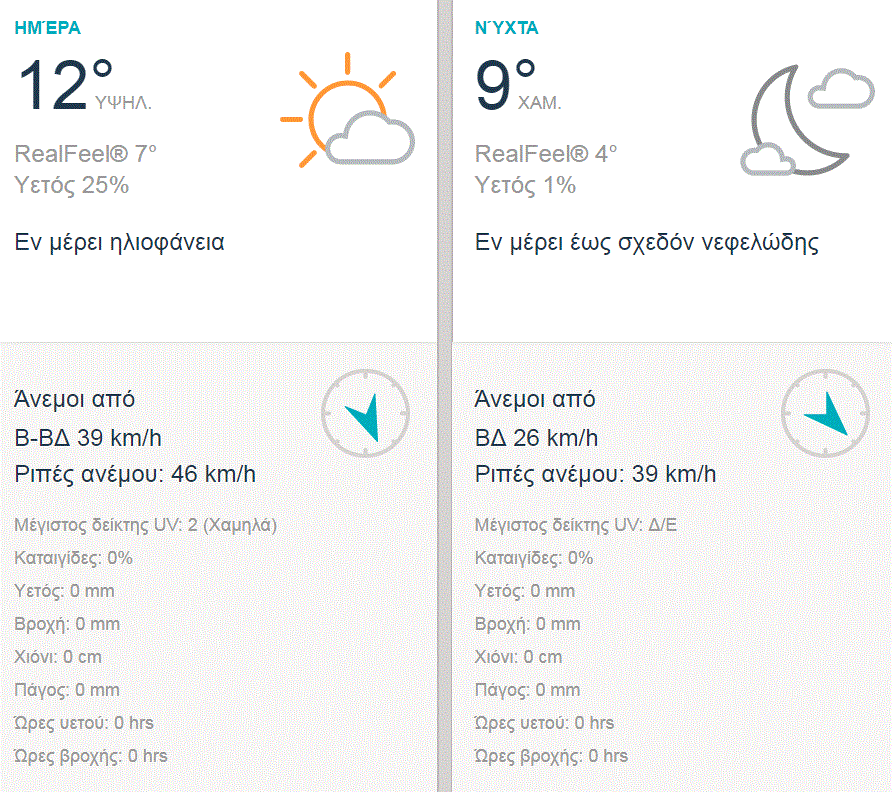Open the ΗΜΈΡΑ (day) heading

coord(47,28)
